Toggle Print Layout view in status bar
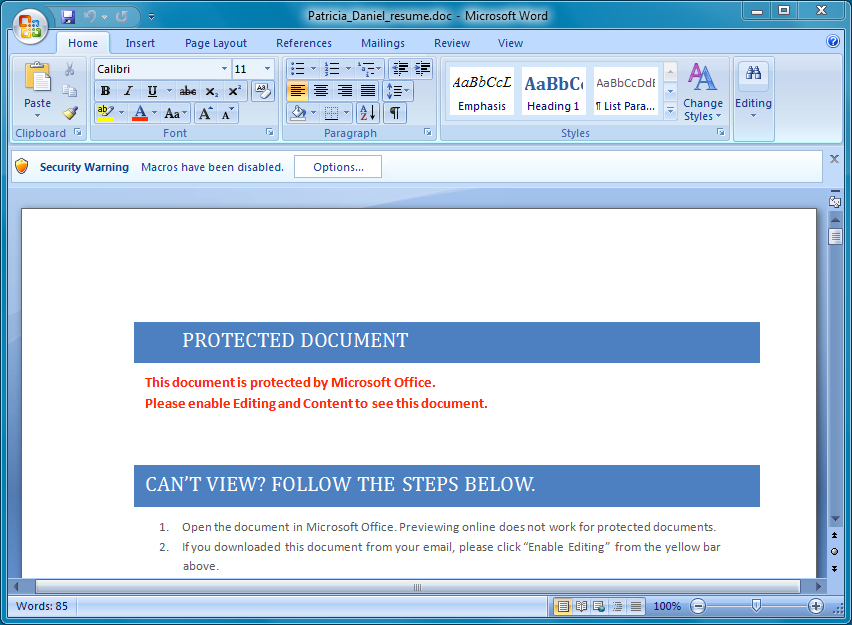The height and width of the screenshot is (625, 852). click(x=563, y=606)
